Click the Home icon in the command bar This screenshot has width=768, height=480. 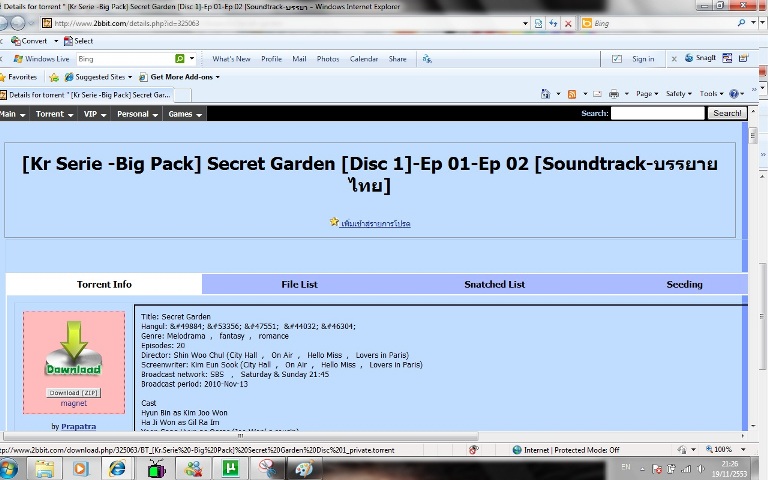tap(545, 94)
